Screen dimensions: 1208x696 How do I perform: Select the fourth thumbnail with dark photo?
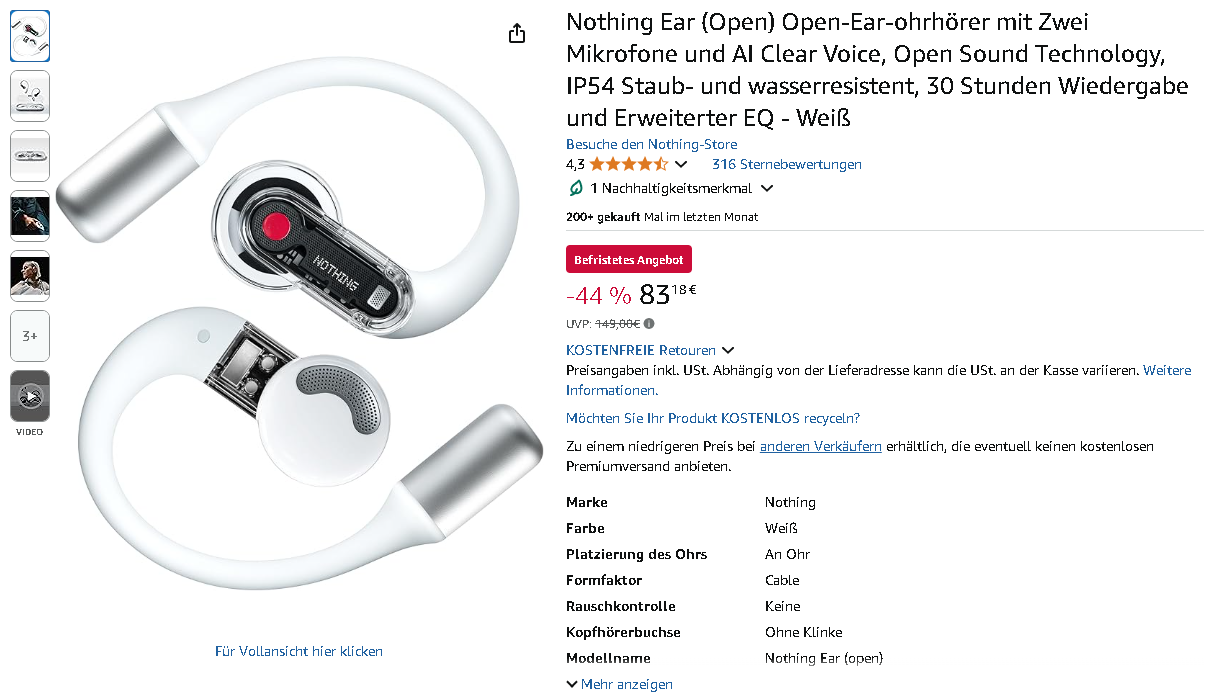click(30, 216)
